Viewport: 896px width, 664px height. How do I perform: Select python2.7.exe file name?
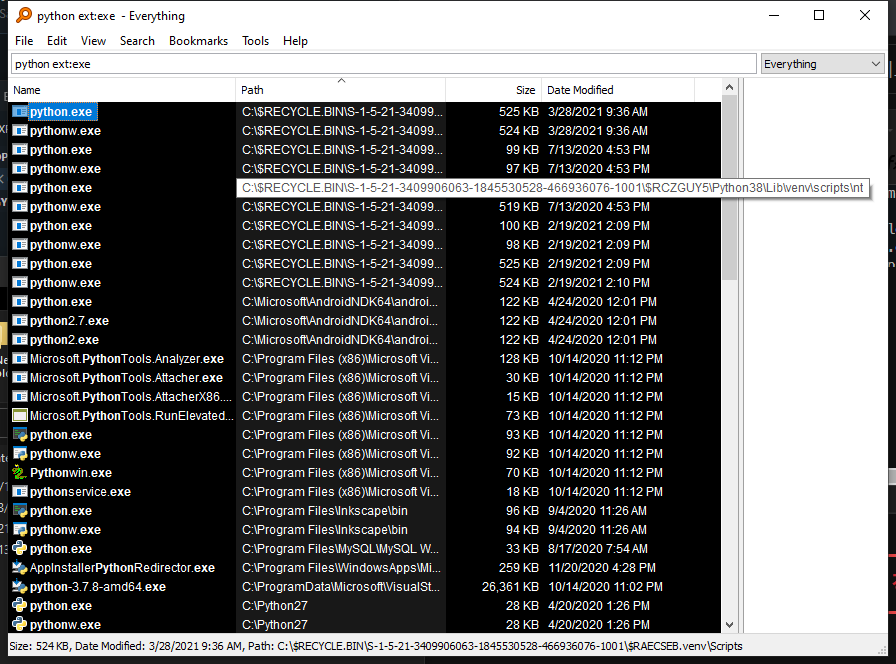point(69,321)
